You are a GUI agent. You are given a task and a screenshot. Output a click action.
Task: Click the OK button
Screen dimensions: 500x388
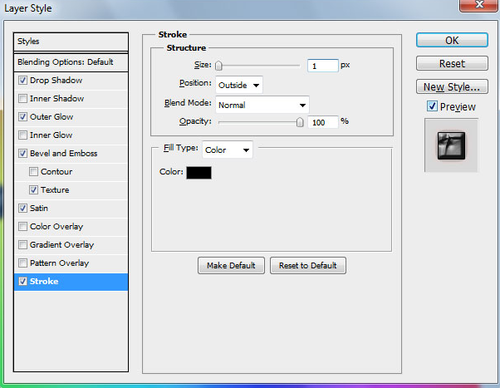452,40
